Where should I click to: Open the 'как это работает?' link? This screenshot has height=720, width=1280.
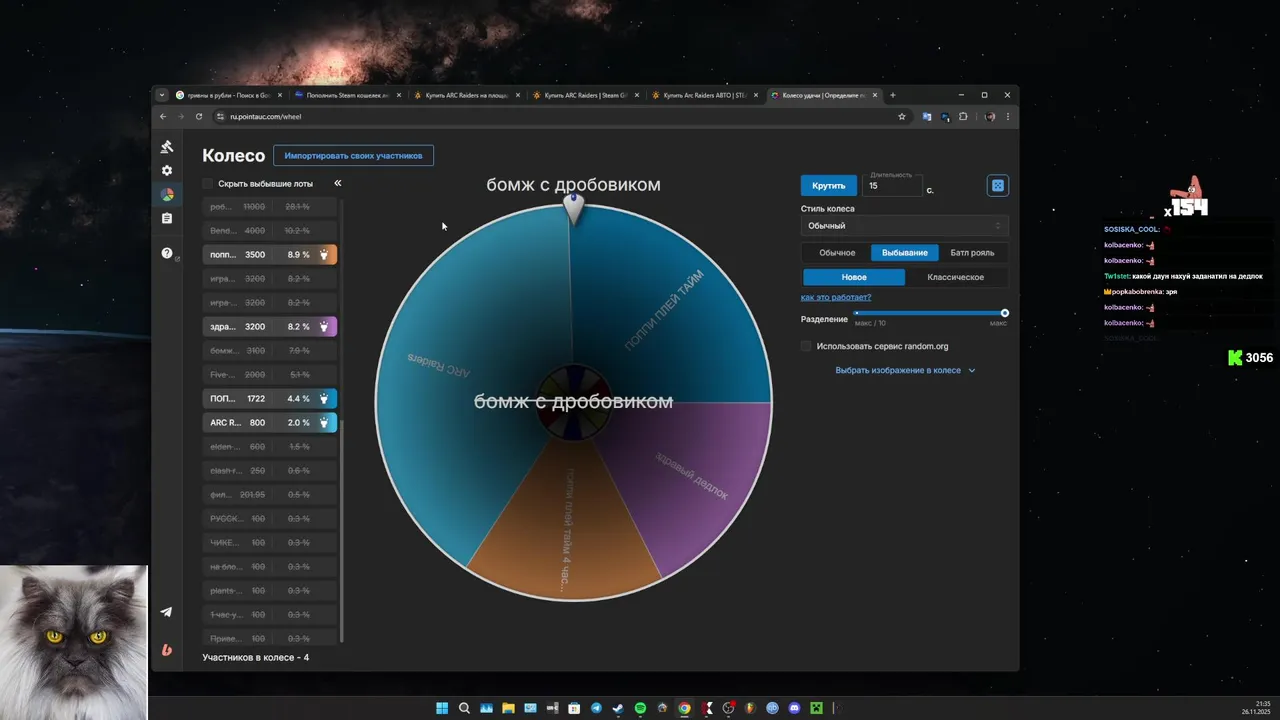836,297
